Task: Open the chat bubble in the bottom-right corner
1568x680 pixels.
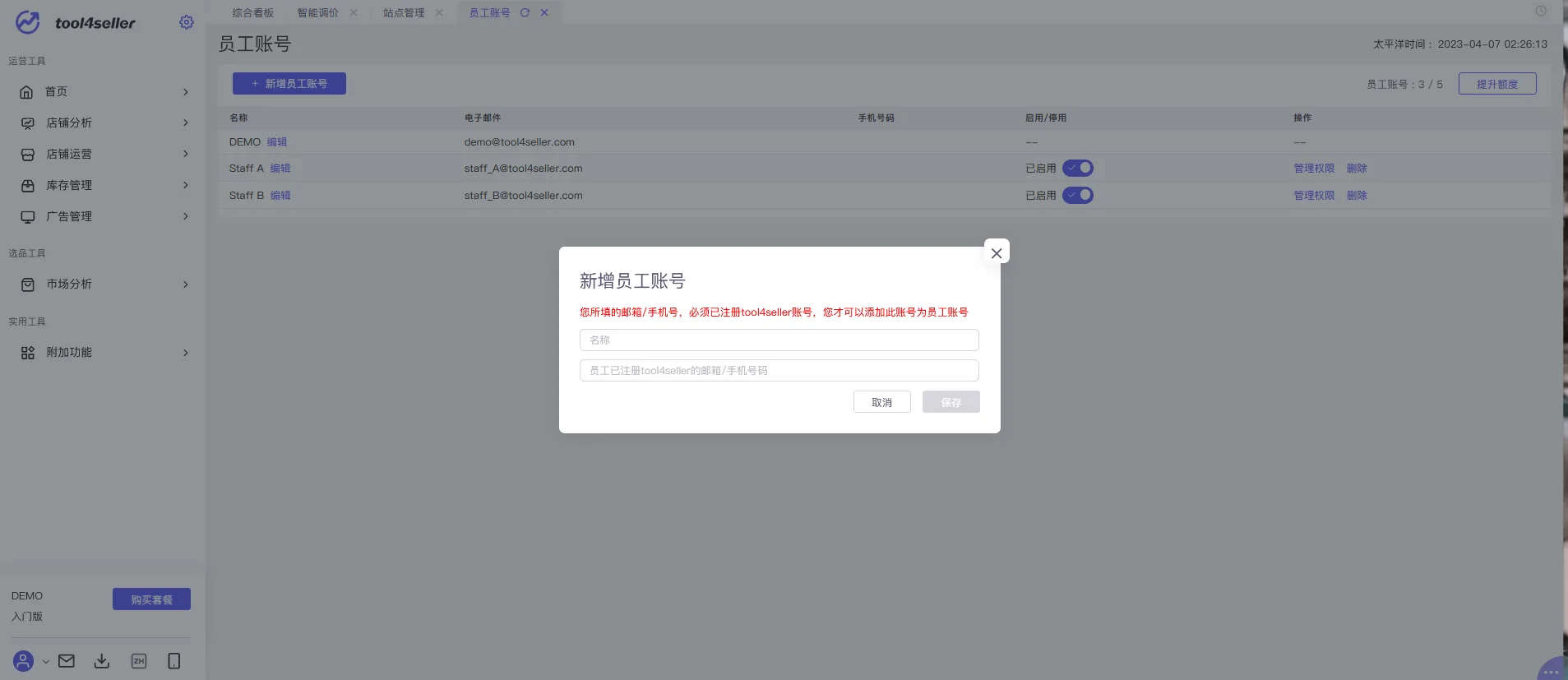Action: click(x=1551, y=670)
